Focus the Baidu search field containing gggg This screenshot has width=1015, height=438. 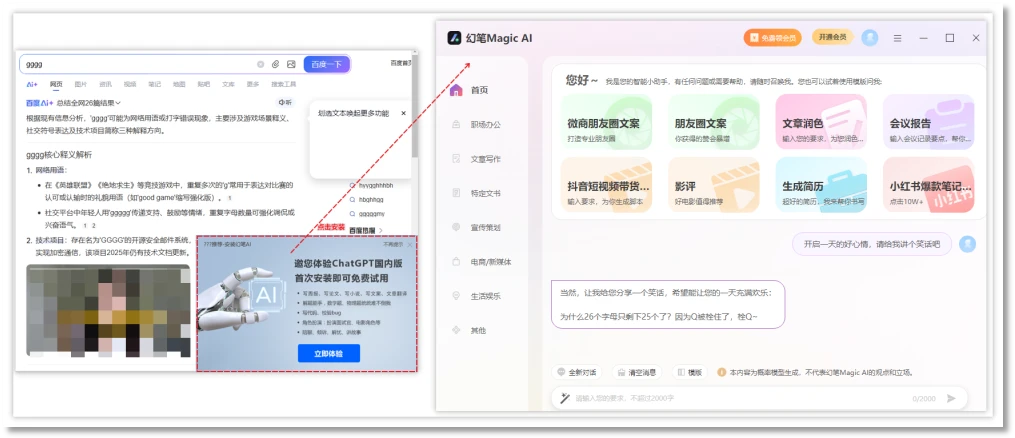[x=139, y=64]
